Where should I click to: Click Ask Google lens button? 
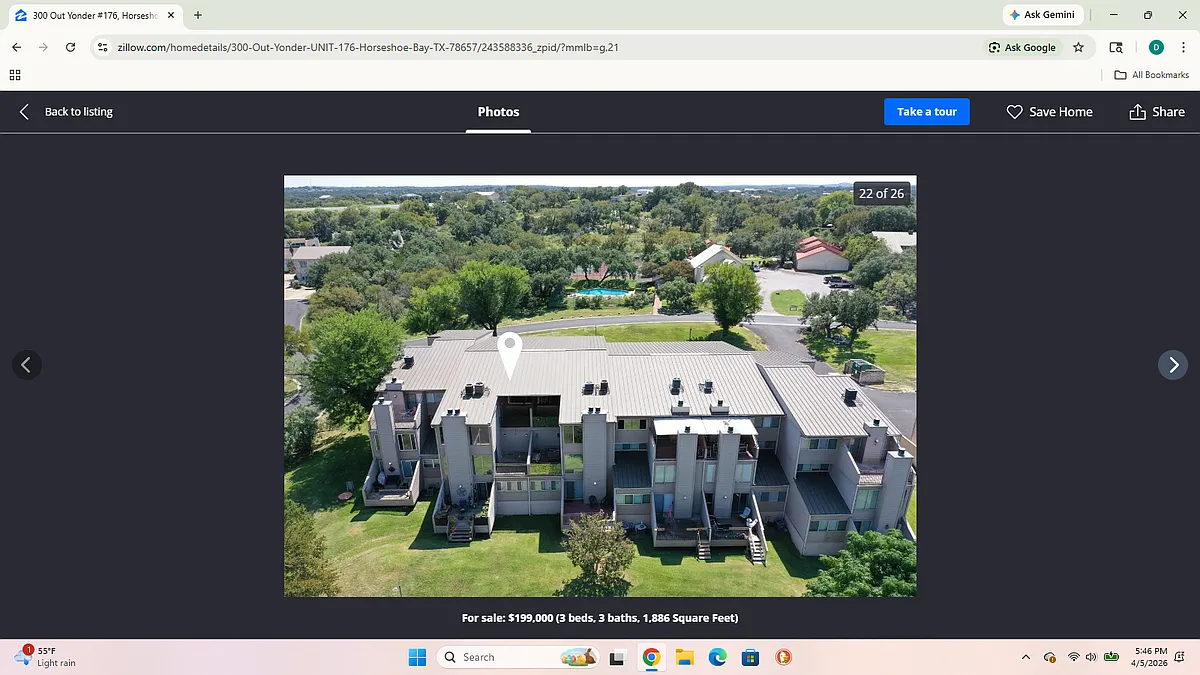tap(1022, 47)
